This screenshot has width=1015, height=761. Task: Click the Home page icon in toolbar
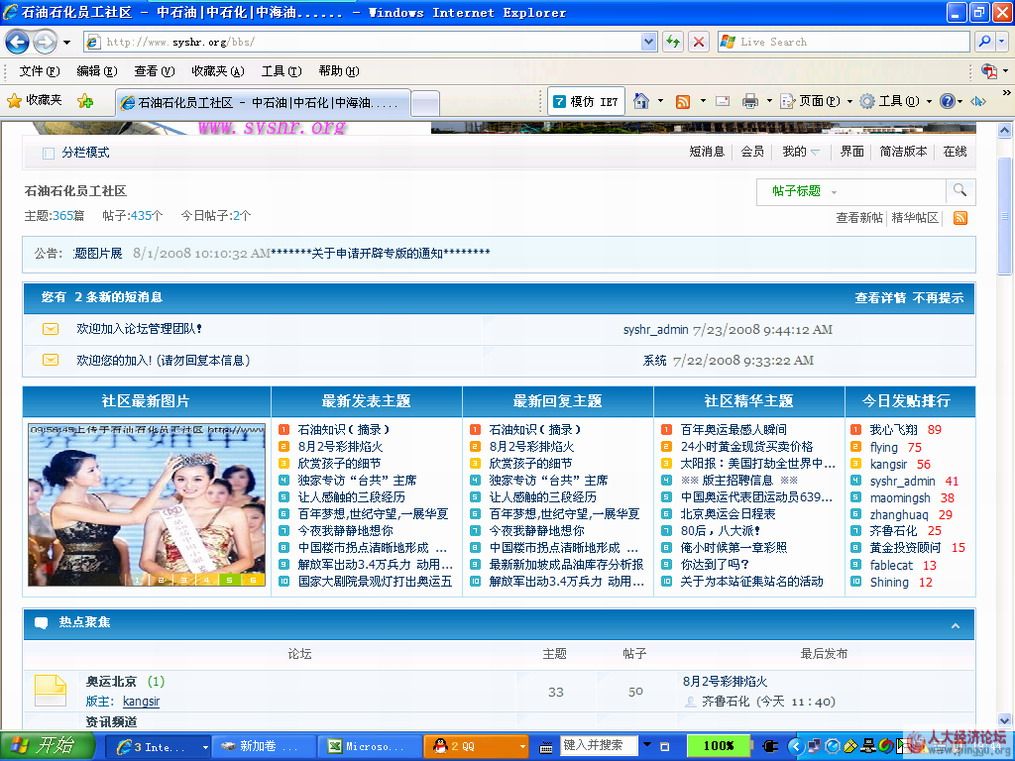641,101
